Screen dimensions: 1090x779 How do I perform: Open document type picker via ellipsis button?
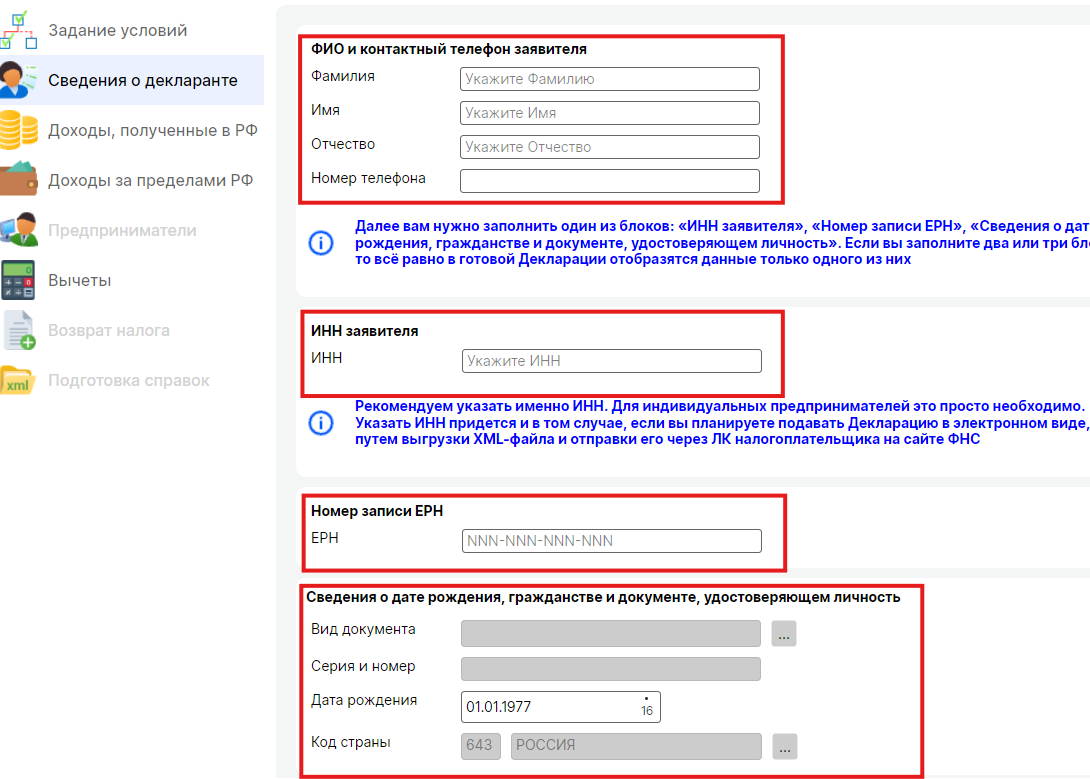coord(784,633)
